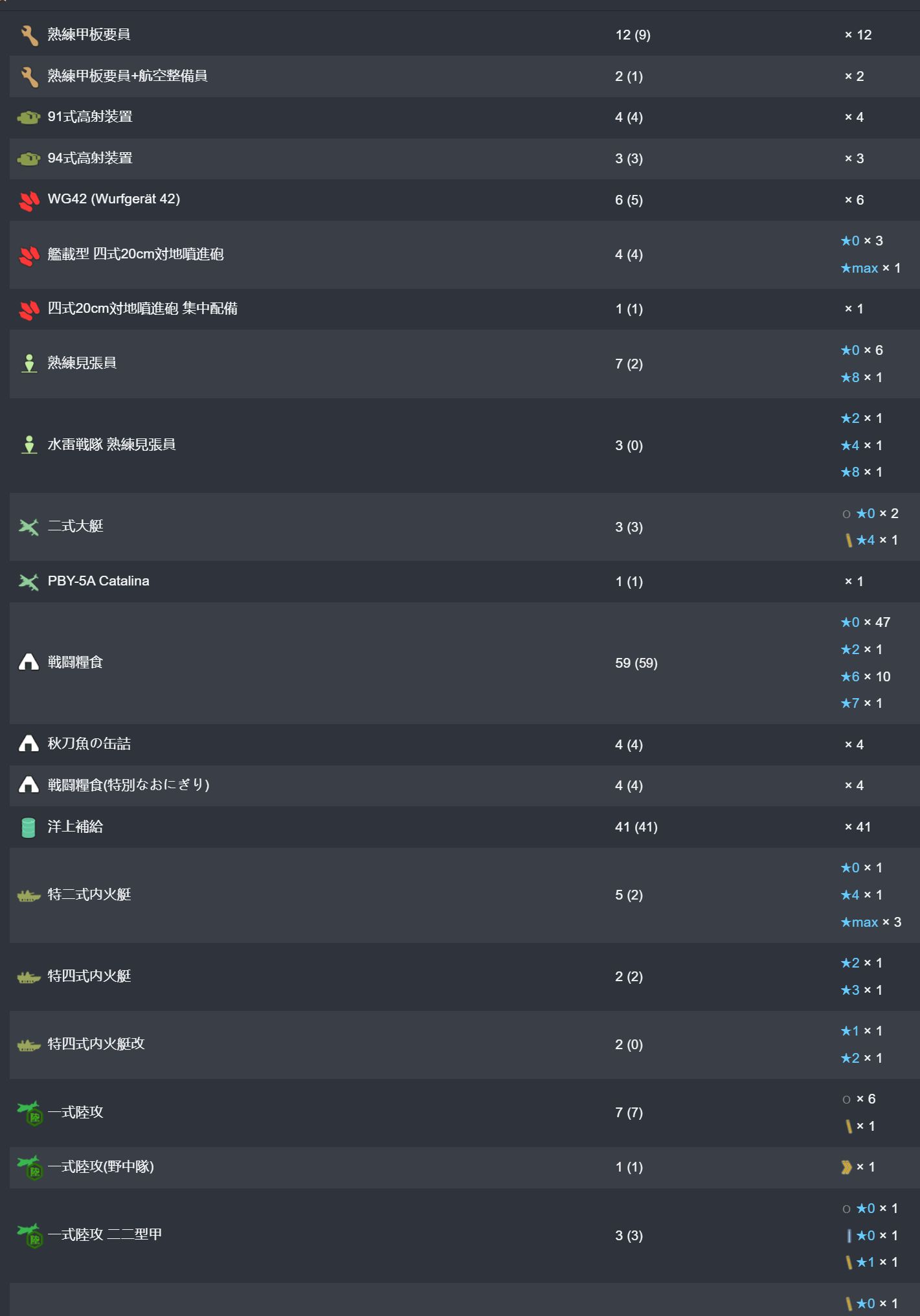Click the ★8 × 1 entry for 熟練見張員

(x=861, y=377)
